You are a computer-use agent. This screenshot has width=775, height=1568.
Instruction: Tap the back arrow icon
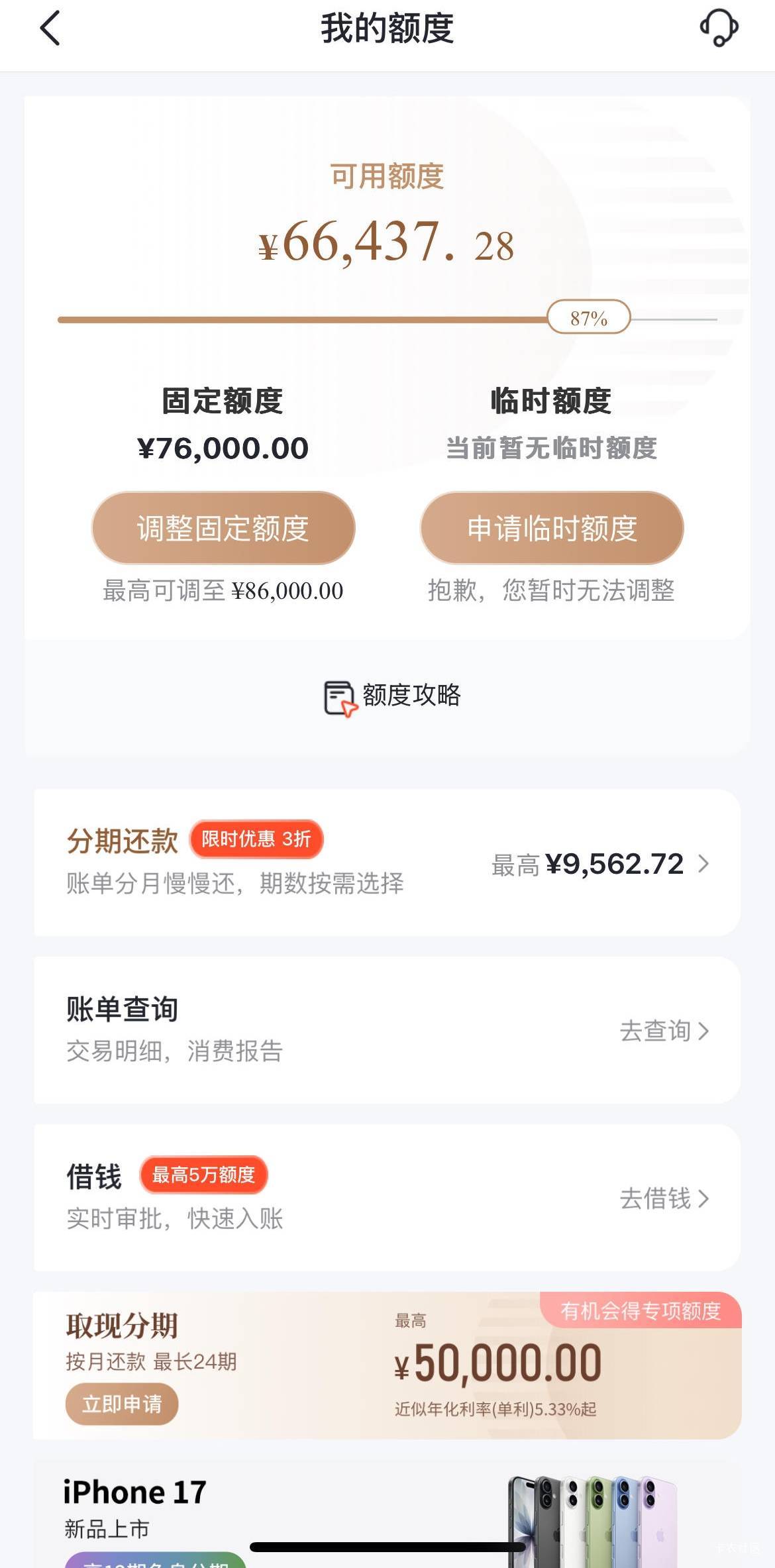point(50,28)
